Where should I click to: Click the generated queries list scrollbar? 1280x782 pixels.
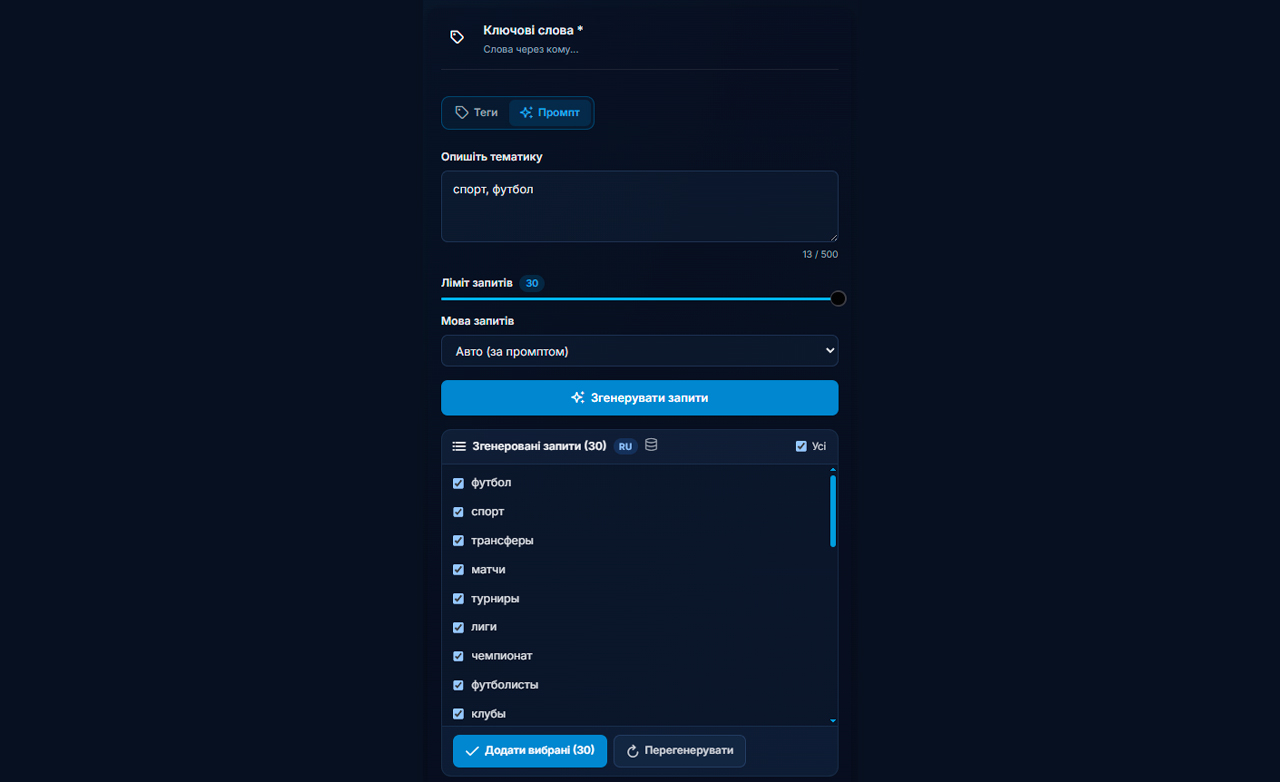click(x=833, y=511)
